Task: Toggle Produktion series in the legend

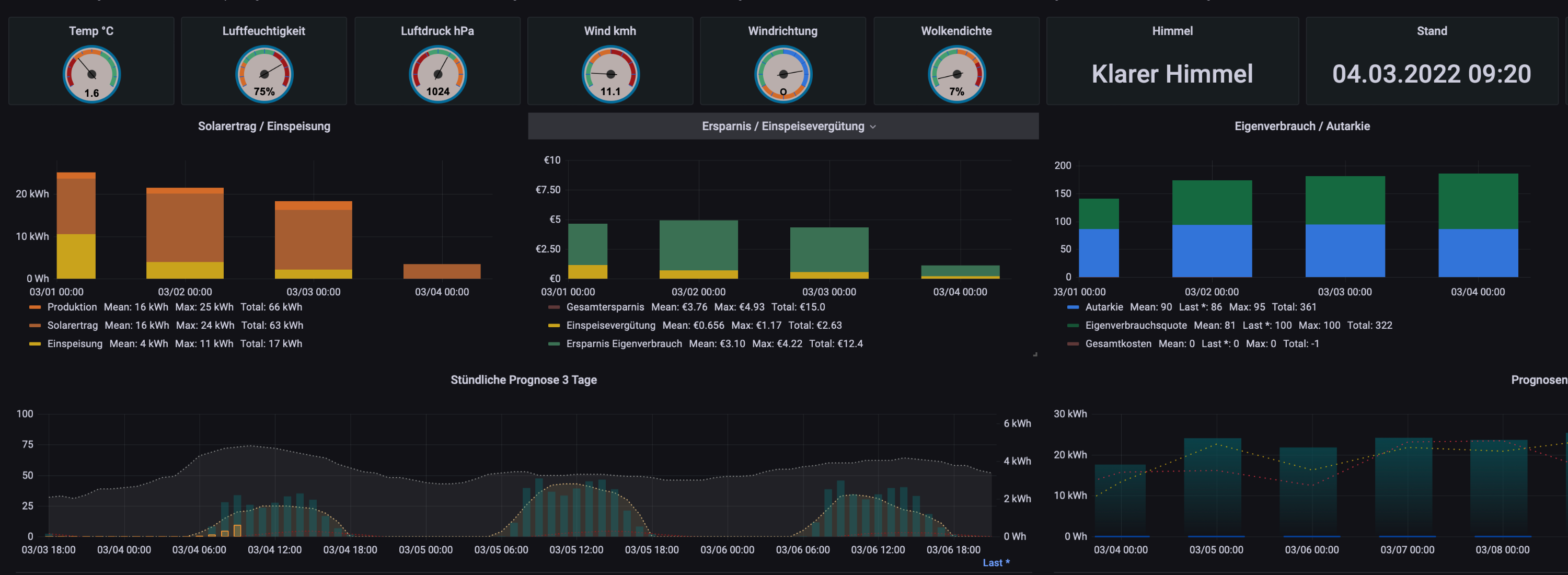Action: [x=72, y=307]
